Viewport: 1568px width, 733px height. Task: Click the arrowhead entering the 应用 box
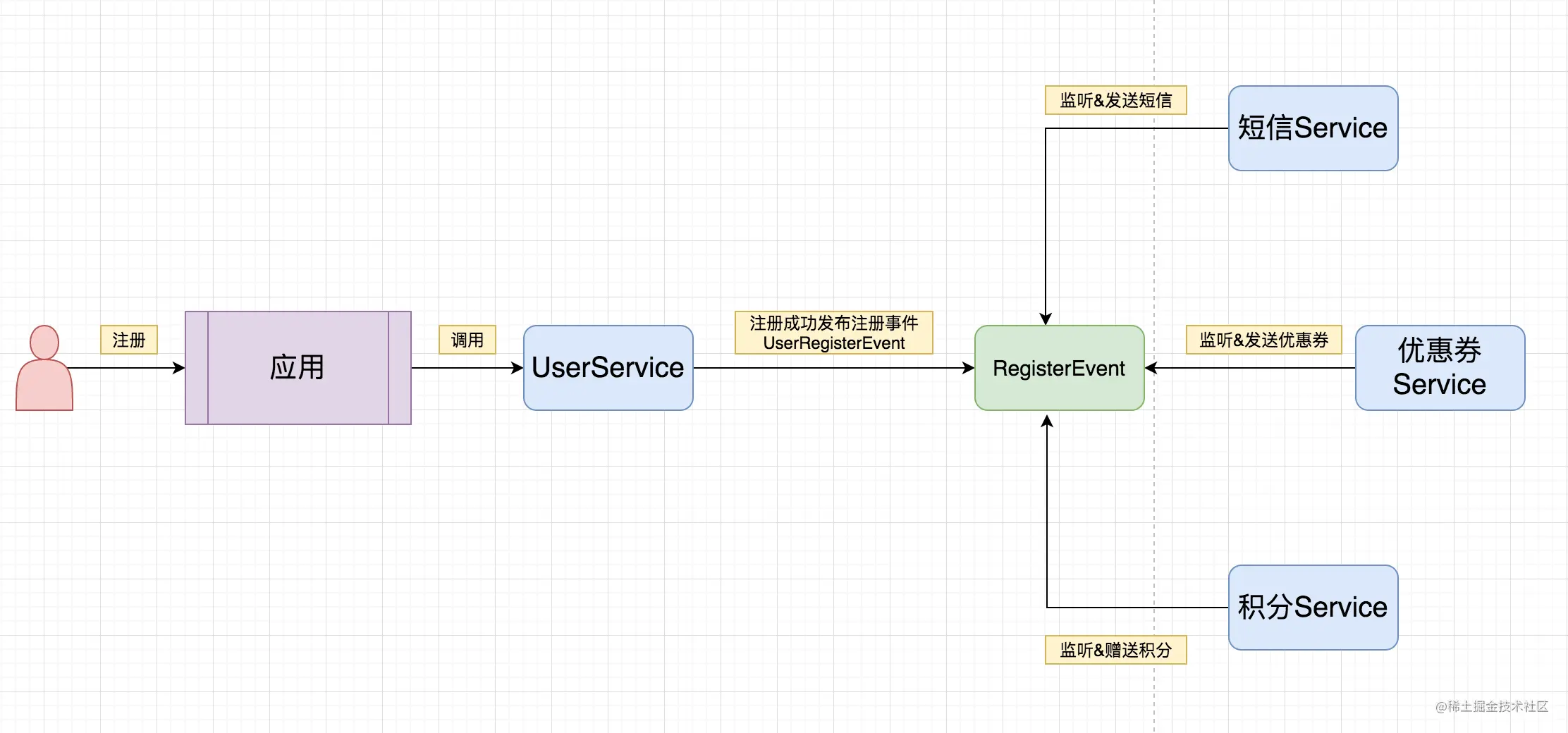pyautogui.click(x=179, y=368)
